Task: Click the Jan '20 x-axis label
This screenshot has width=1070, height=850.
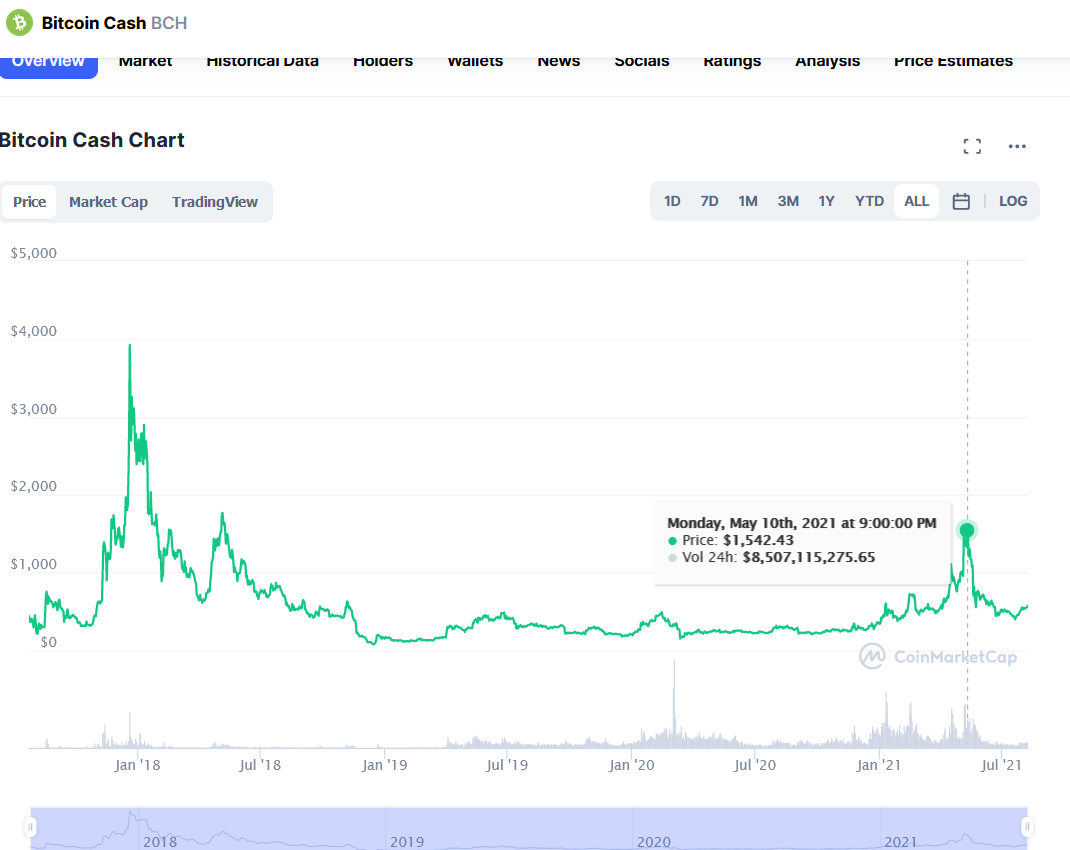Action: [x=631, y=765]
